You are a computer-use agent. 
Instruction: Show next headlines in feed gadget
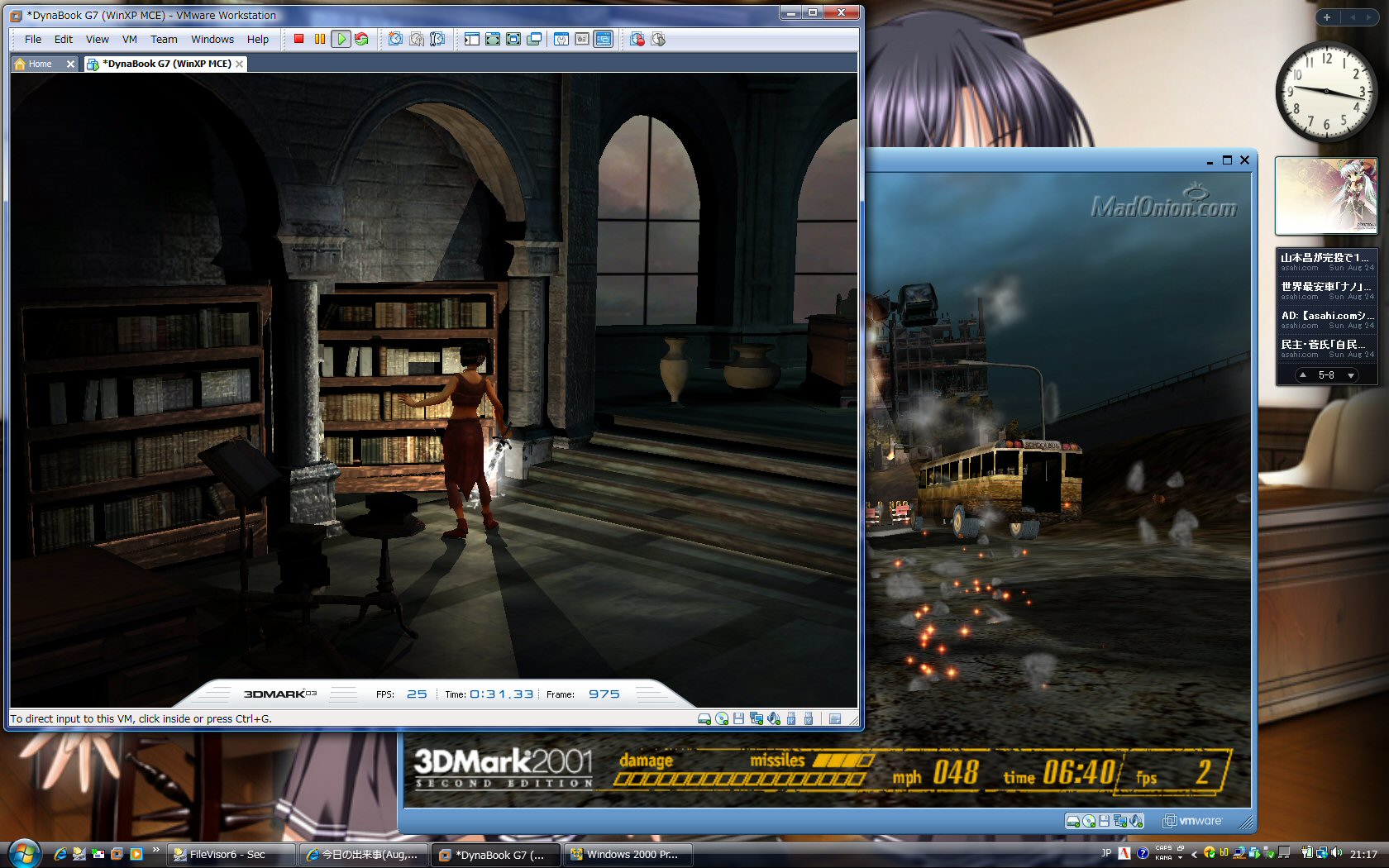pos(1351,375)
